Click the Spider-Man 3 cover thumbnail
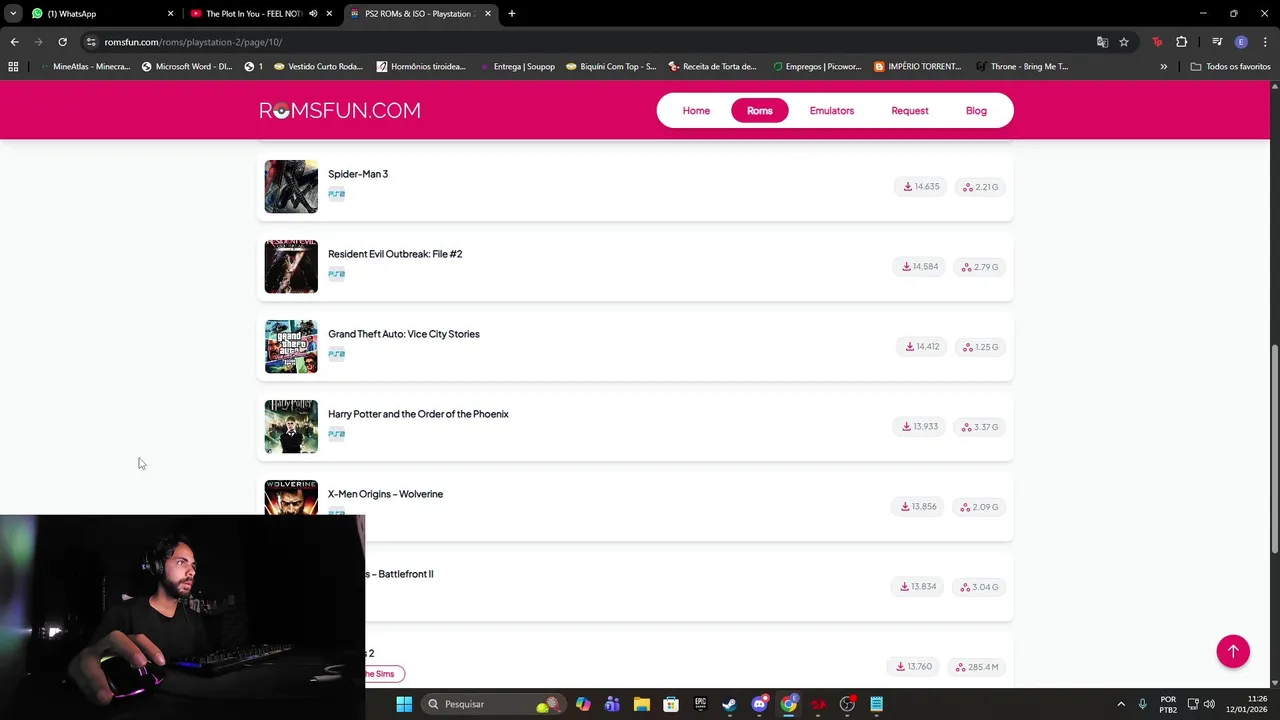This screenshot has width=1280, height=720. coord(291,186)
